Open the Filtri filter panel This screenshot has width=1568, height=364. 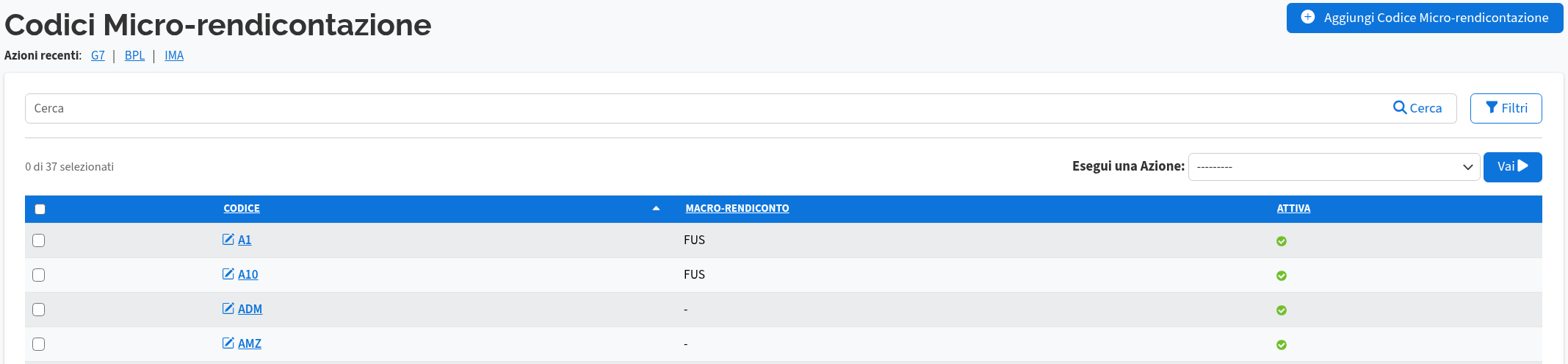tap(1506, 108)
